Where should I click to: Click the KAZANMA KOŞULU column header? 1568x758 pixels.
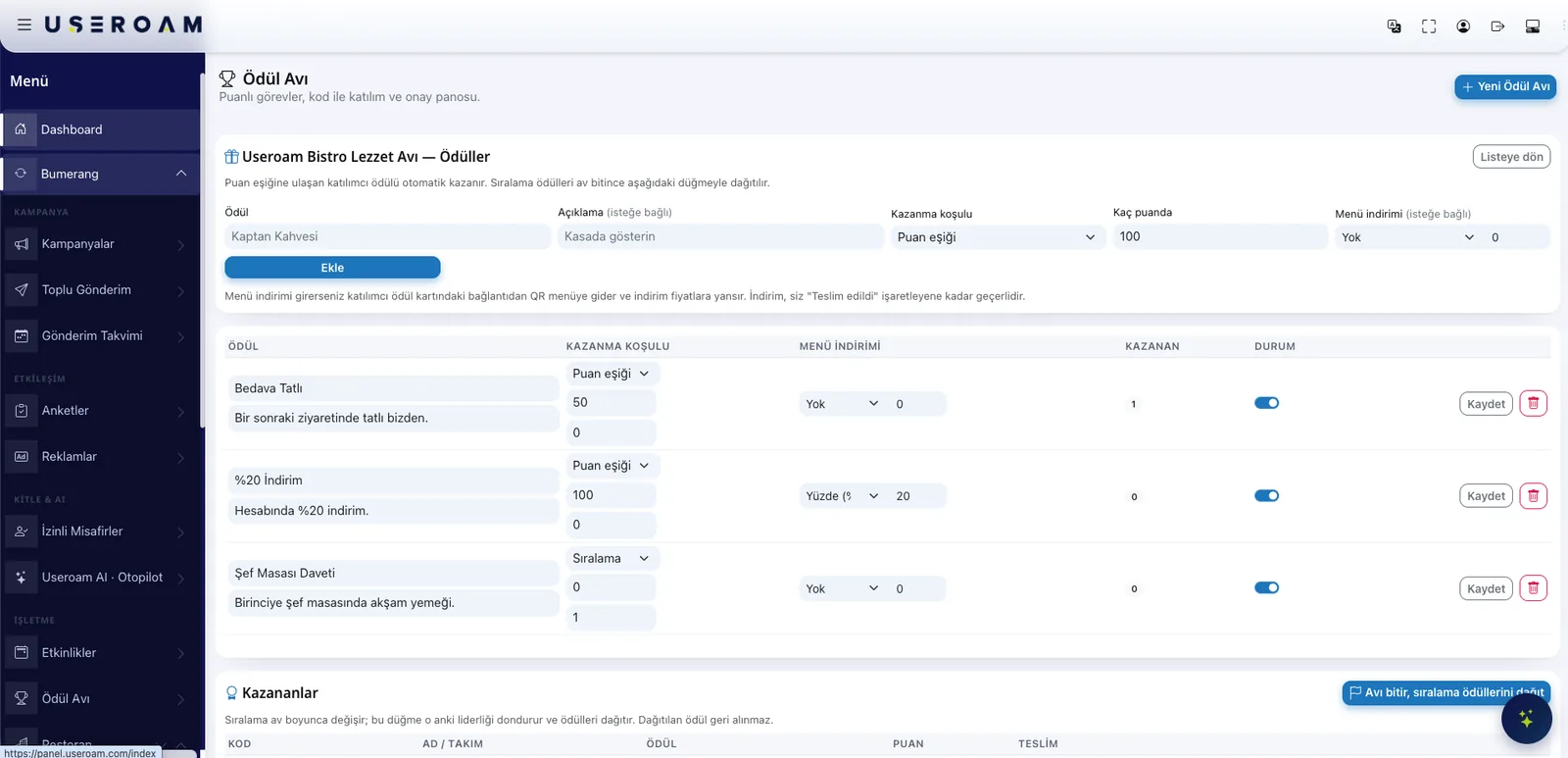[618, 346]
